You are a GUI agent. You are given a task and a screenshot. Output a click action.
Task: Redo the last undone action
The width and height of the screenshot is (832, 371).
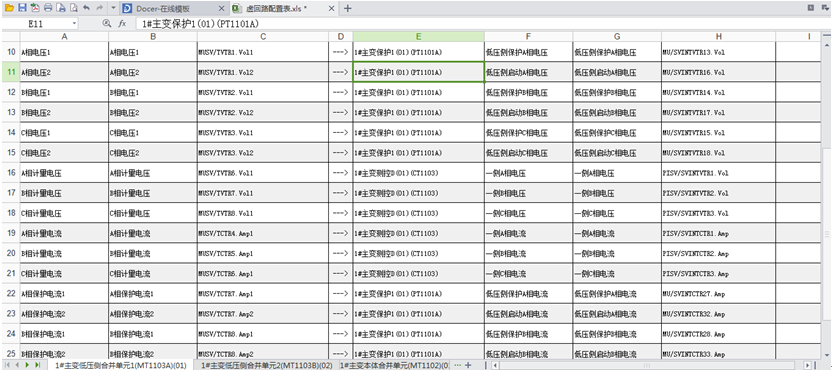(x=100, y=8)
